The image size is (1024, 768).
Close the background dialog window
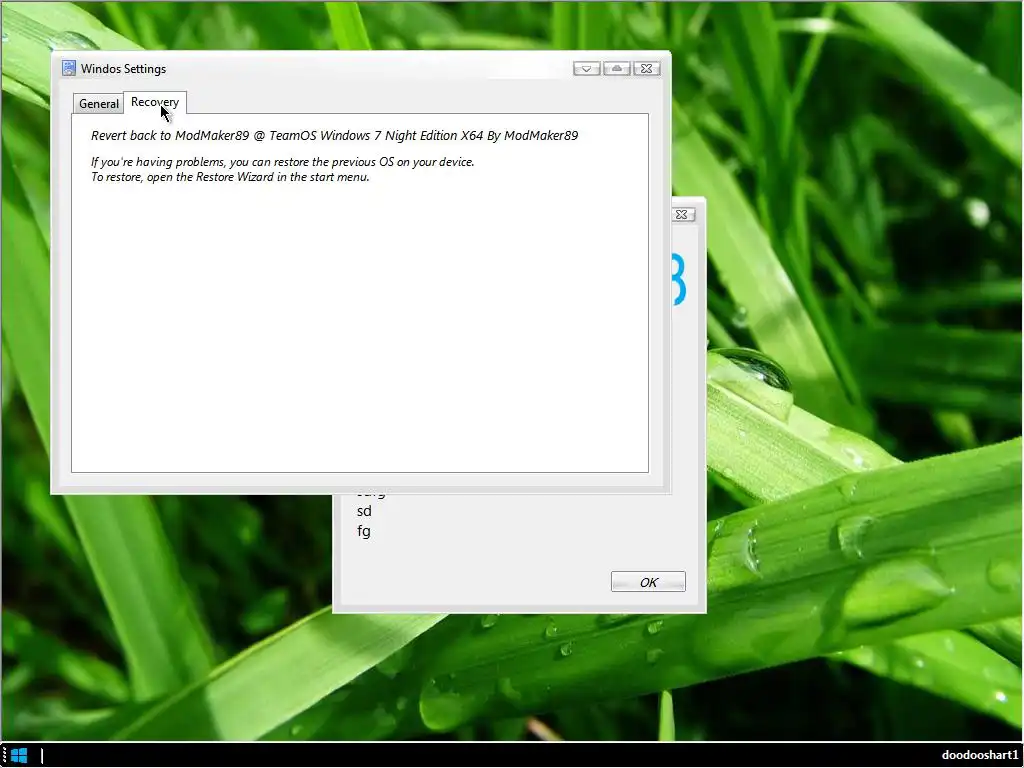(681, 214)
